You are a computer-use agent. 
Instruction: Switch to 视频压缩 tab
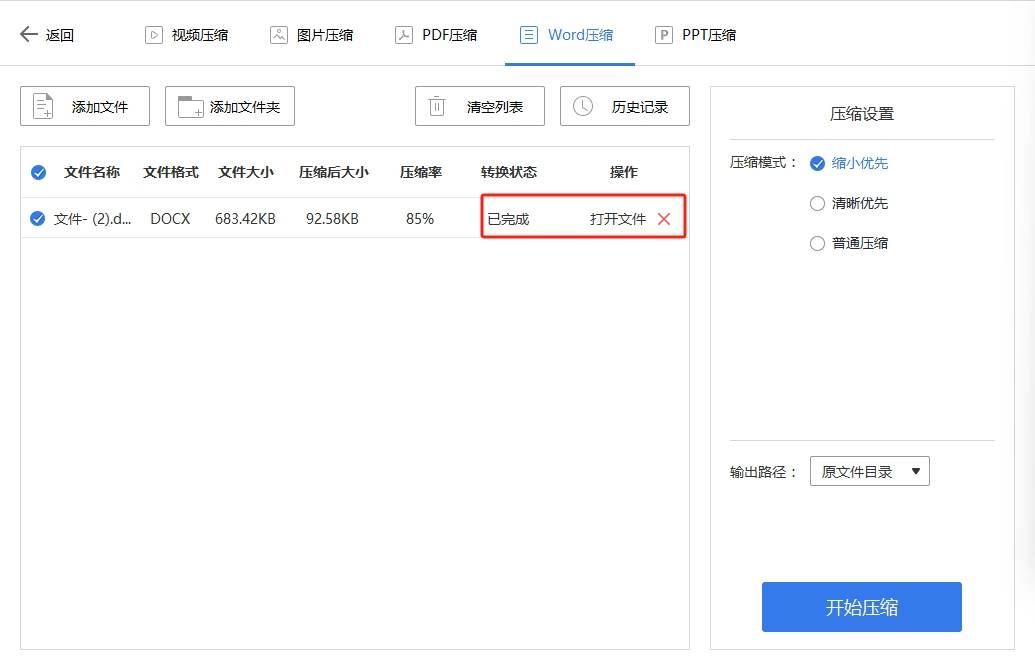[187, 34]
